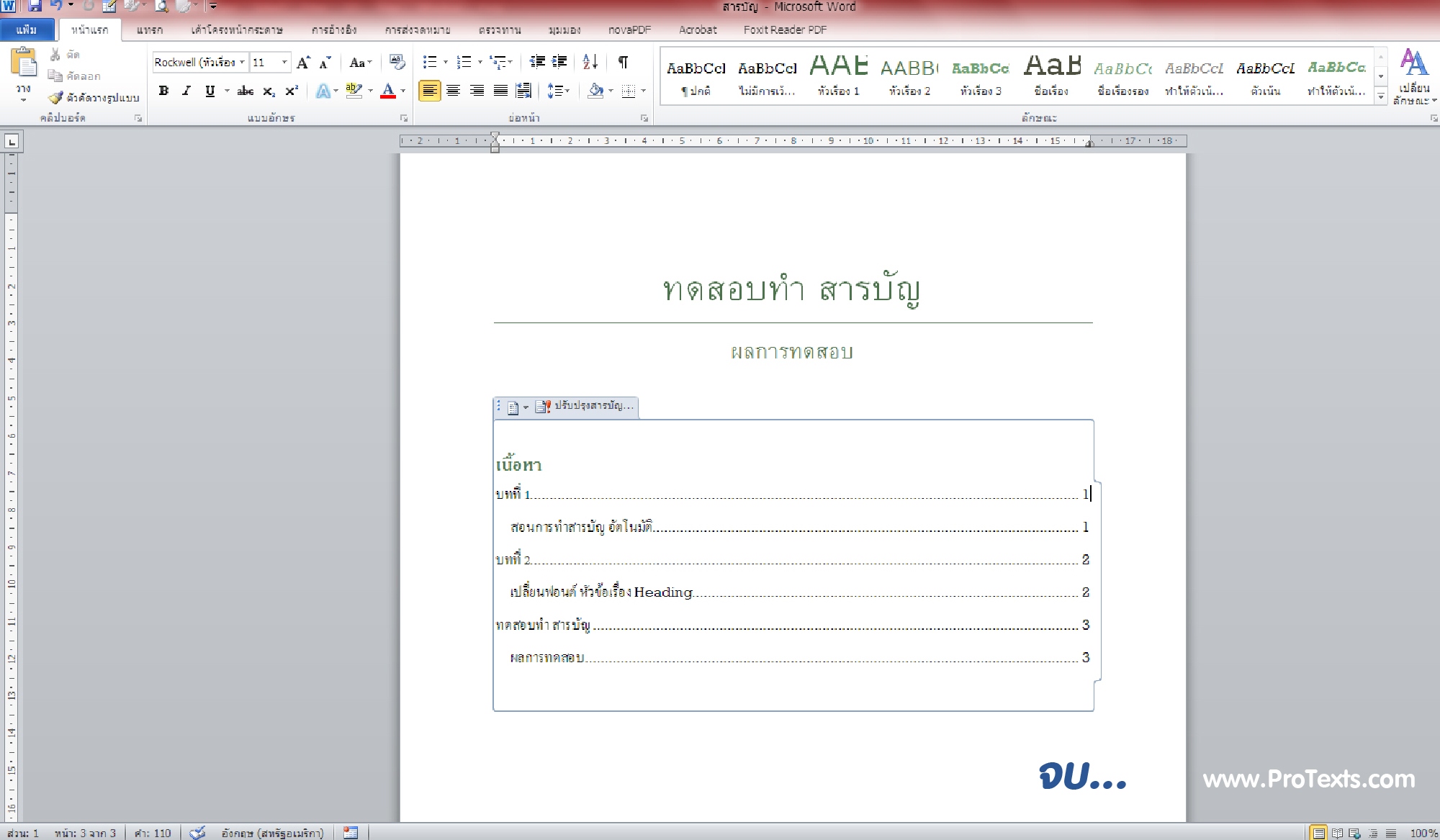Click the Sort A-Z icon
This screenshot has width=1440, height=840.
click(590, 62)
